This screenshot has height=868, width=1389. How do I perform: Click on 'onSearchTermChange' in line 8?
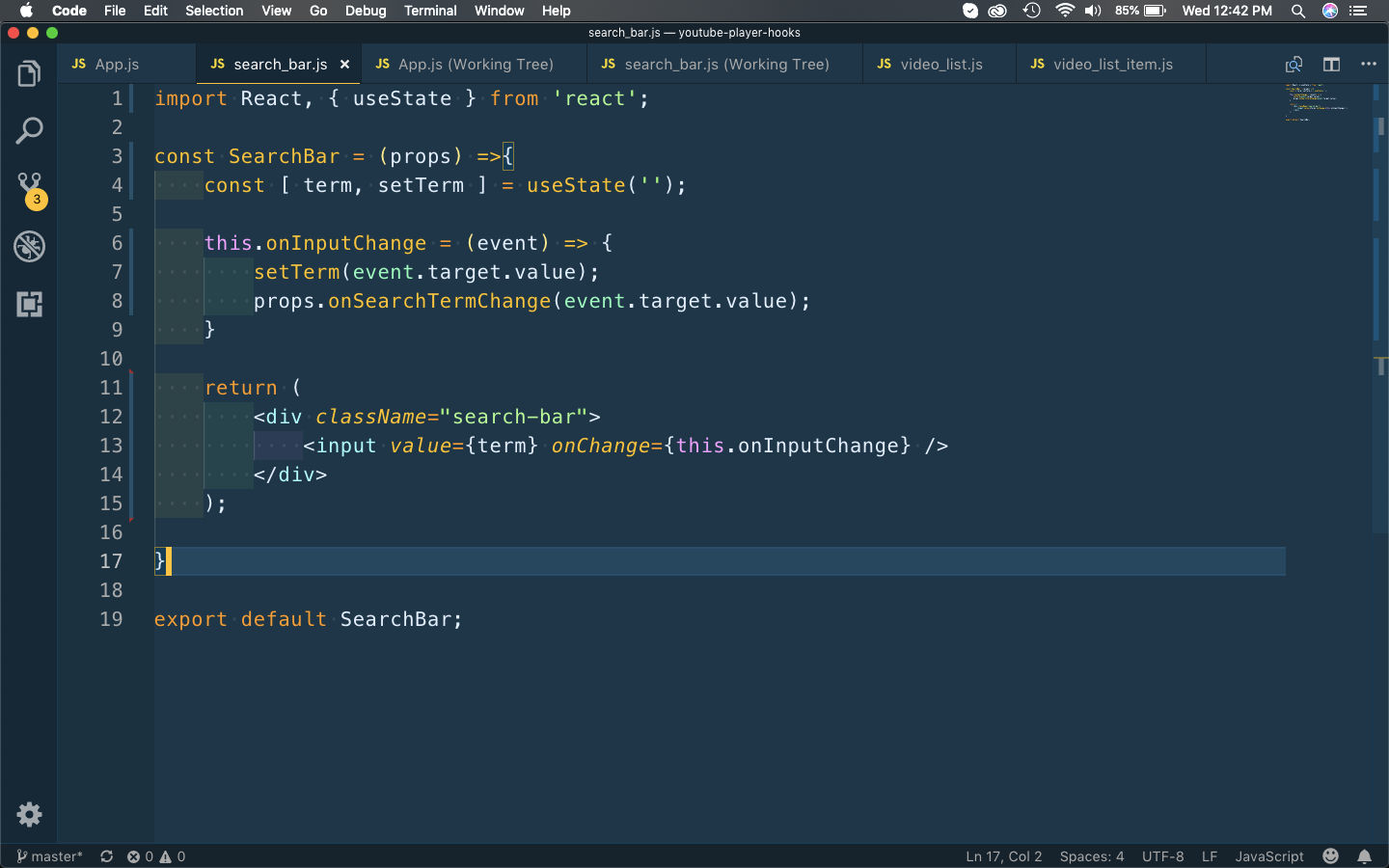[440, 301]
